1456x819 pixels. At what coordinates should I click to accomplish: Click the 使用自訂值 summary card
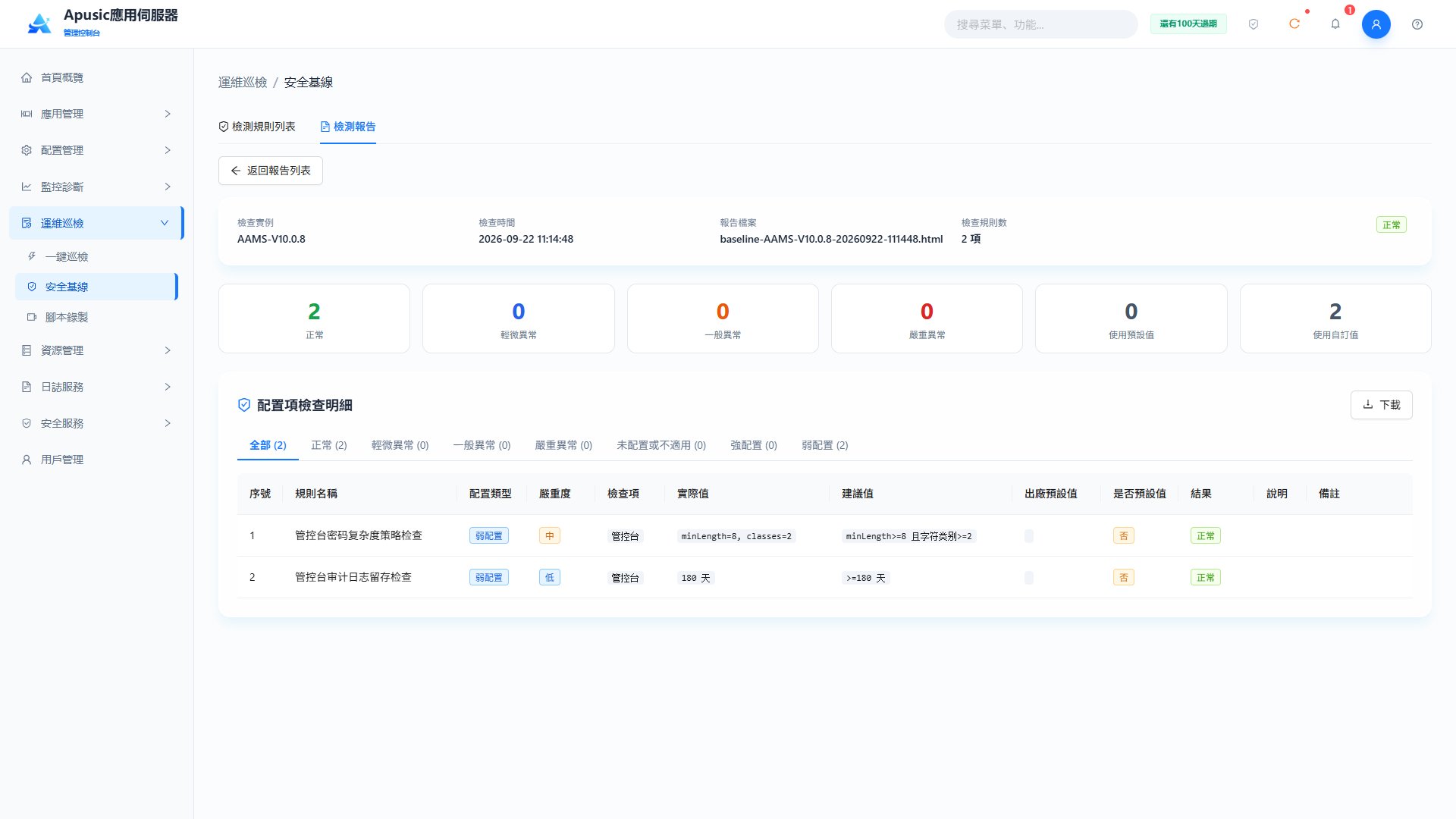click(x=1335, y=318)
